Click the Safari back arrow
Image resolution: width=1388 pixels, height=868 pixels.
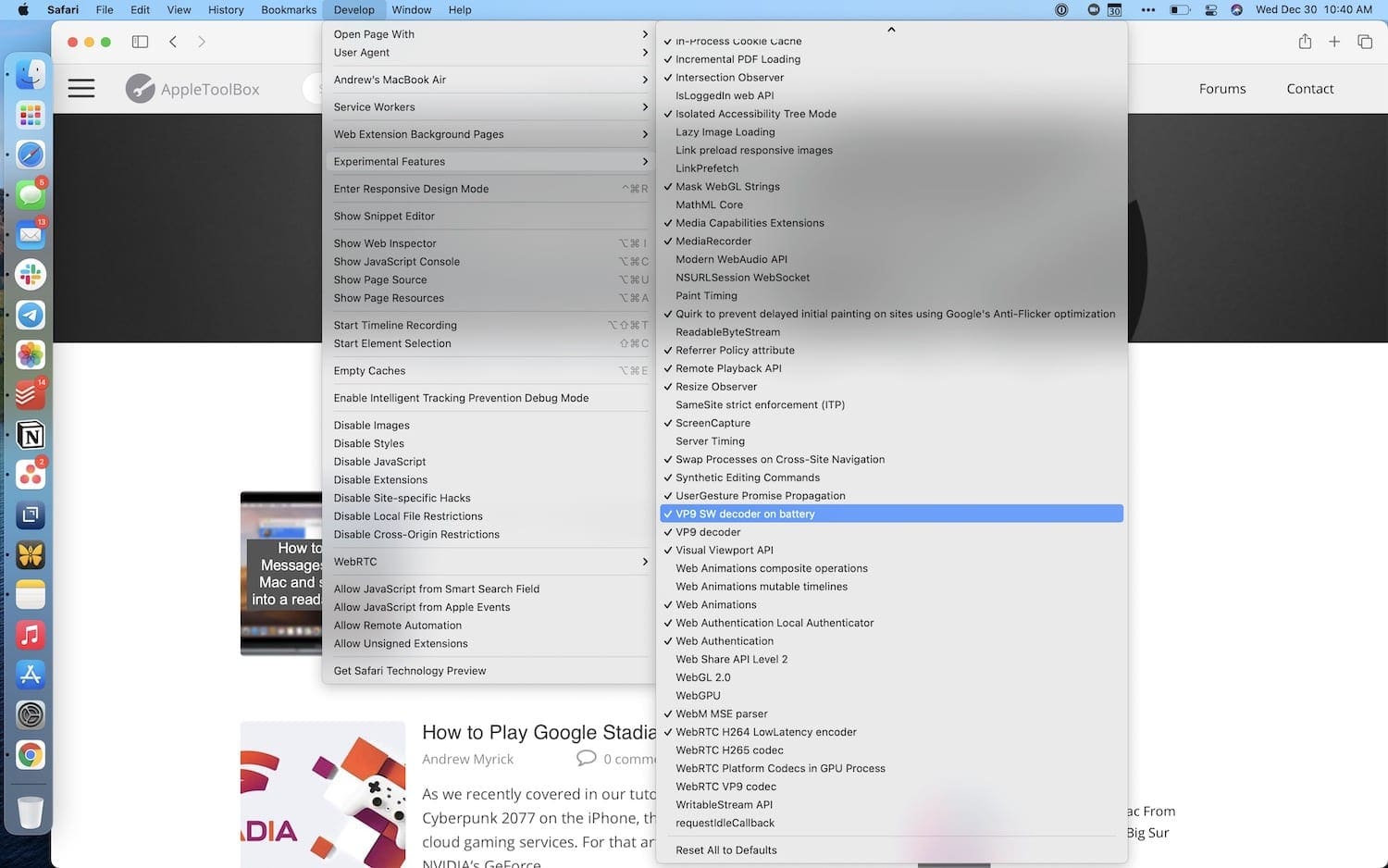(x=173, y=42)
